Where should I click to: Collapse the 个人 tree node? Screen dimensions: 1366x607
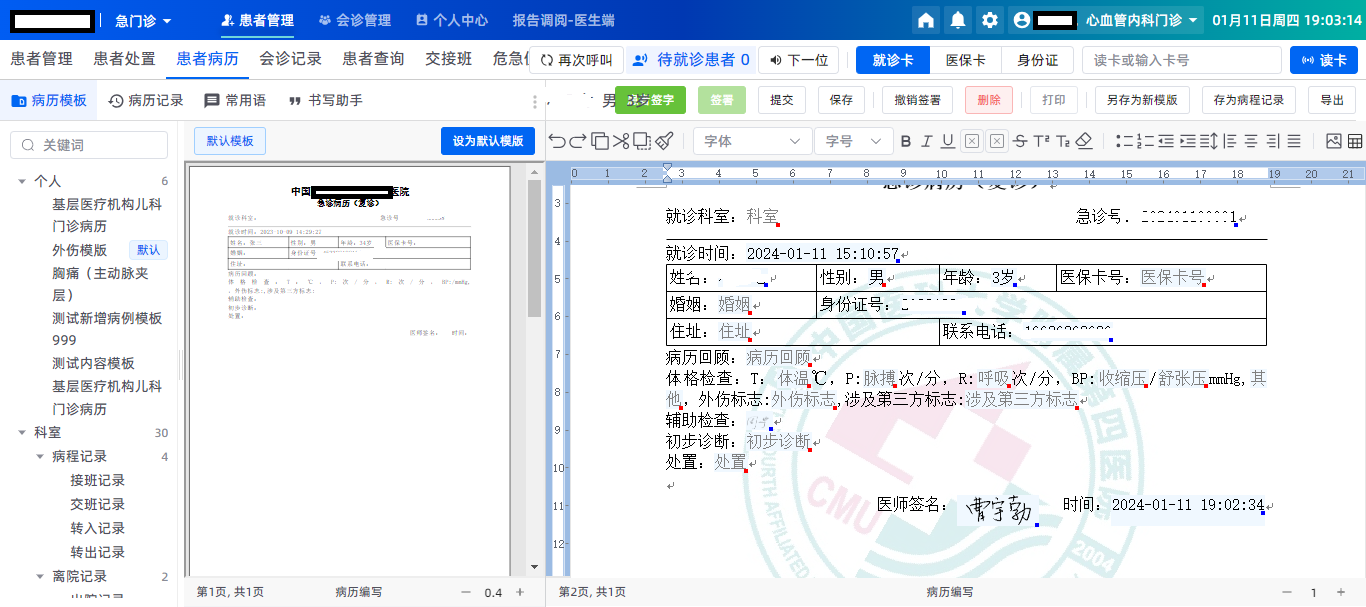(22, 181)
